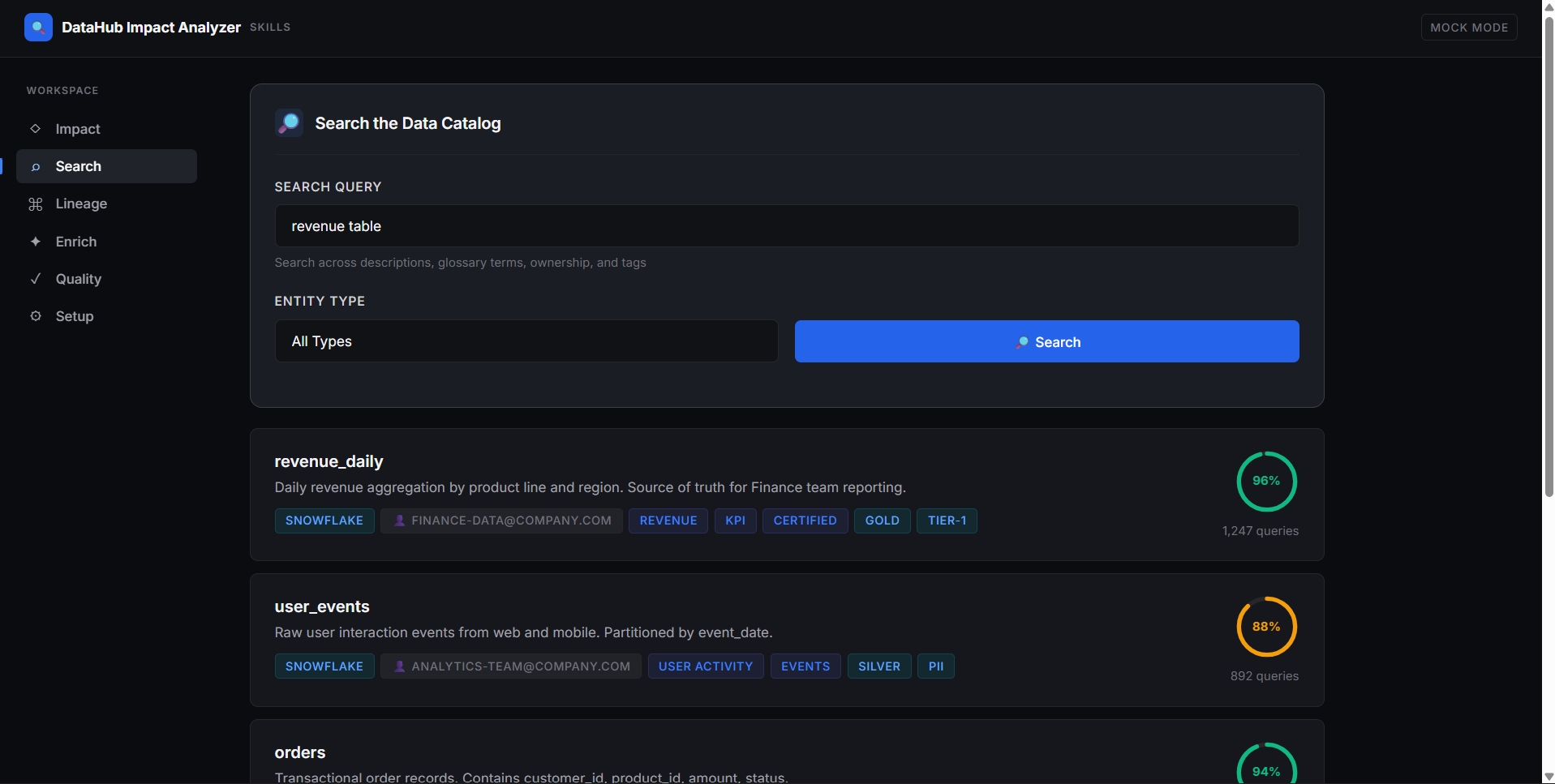The height and width of the screenshot is (784, 1555).
Task: Click the person icon in ANALYTICS-TEAM owner tag
Action: click(400, 666)
